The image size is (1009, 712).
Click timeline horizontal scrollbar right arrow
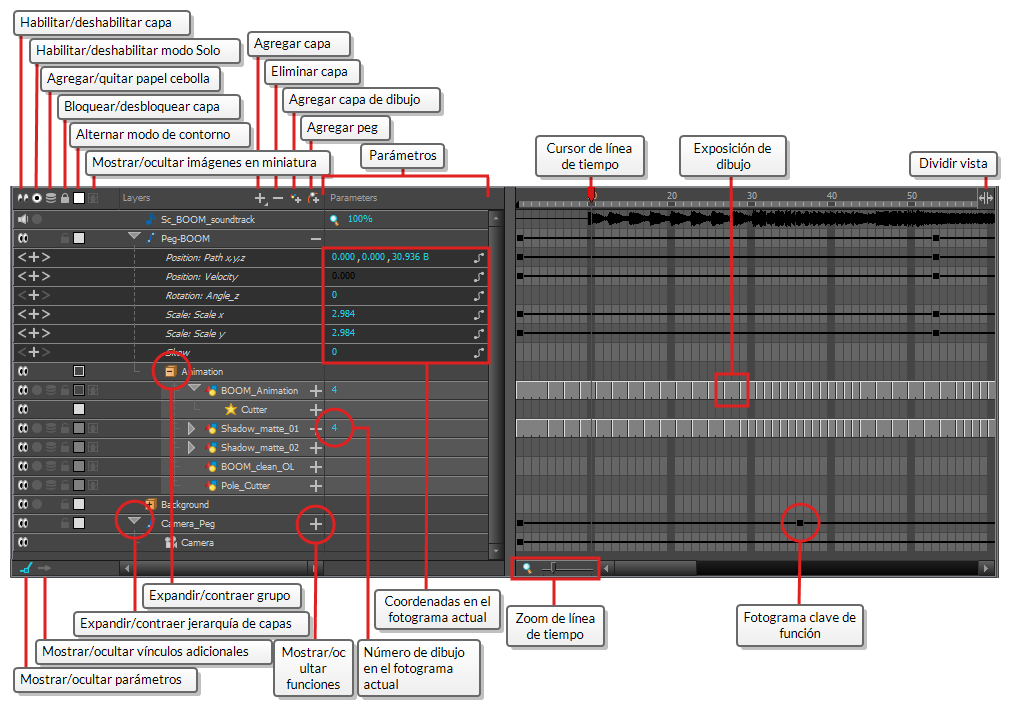986,568
